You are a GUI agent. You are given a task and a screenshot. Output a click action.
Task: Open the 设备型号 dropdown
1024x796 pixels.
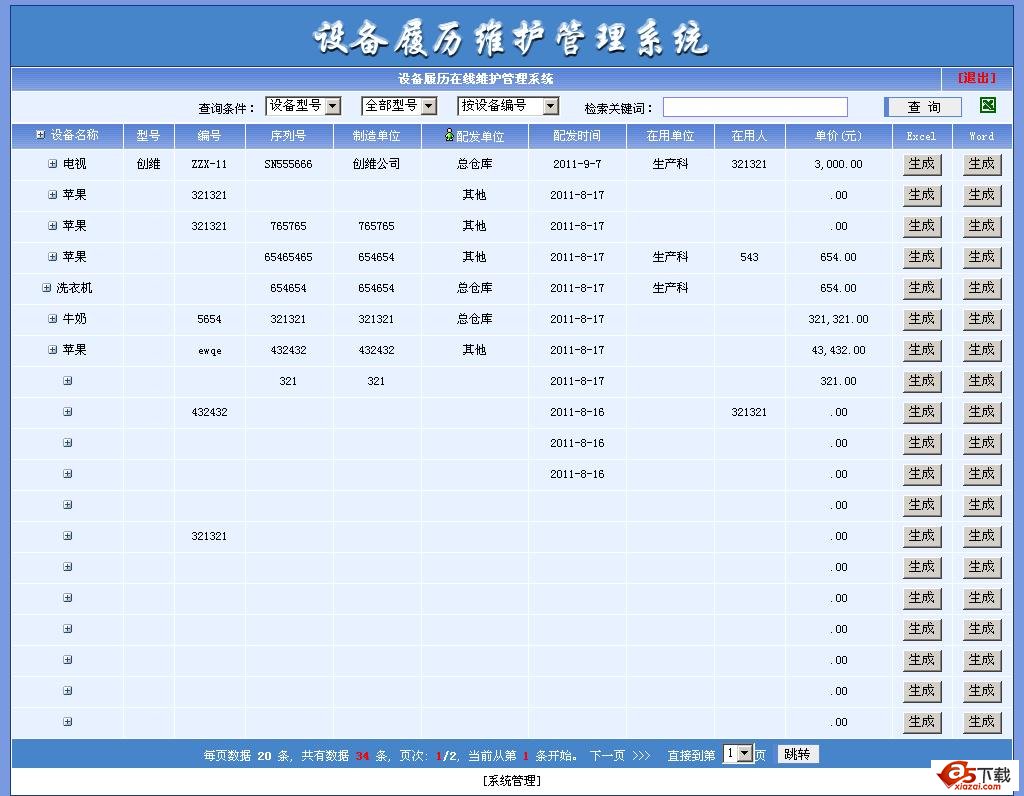click(302, 105)
